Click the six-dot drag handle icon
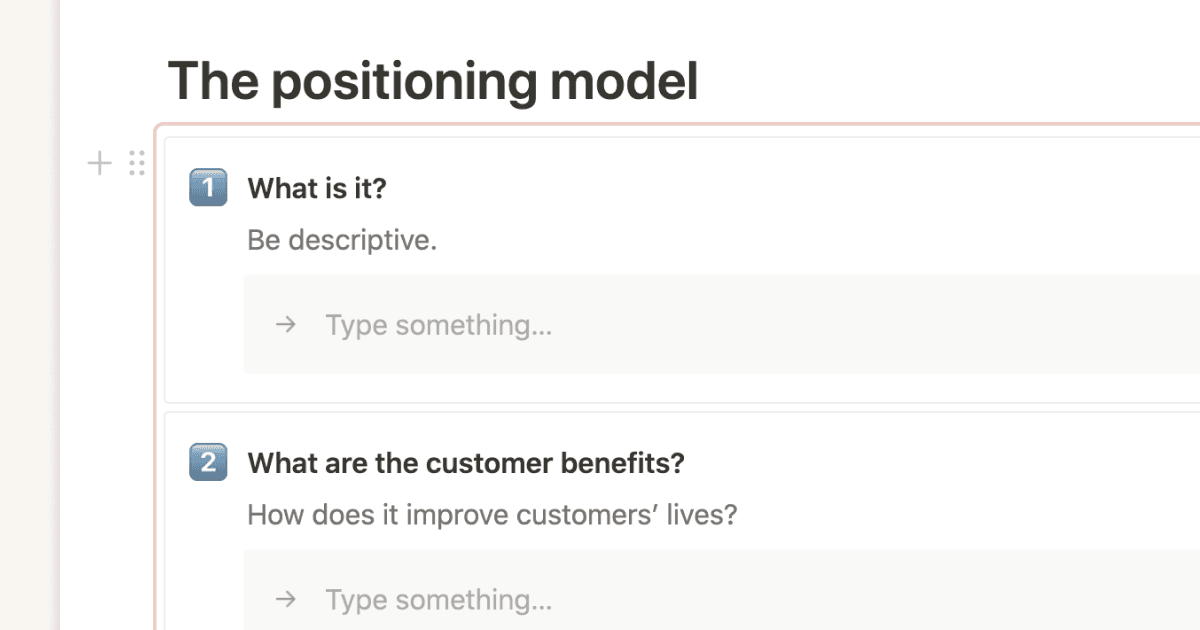This screenshot has width=1200, height=630. tap(137, 163)
